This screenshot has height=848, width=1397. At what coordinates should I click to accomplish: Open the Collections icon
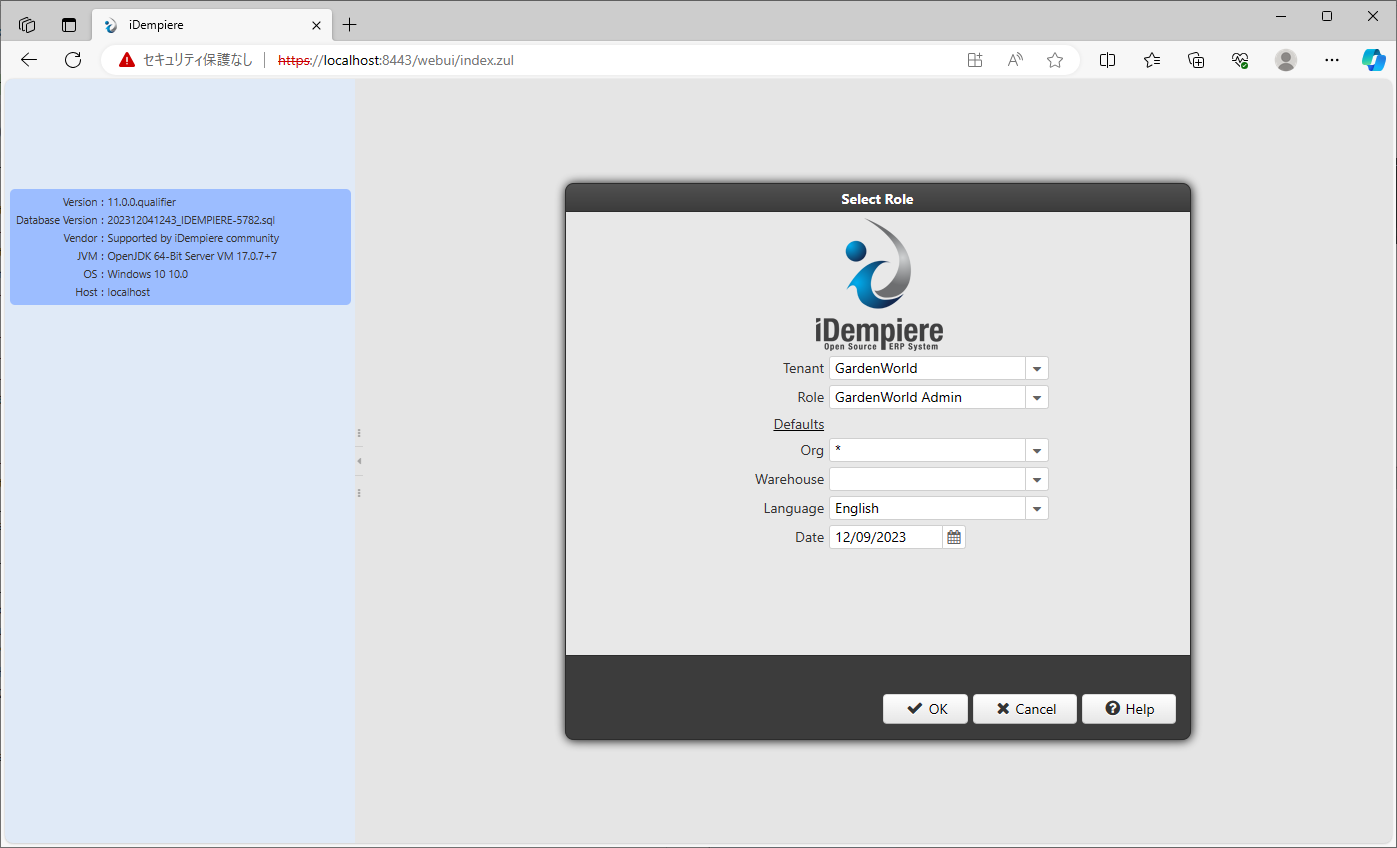[1196, 60]
